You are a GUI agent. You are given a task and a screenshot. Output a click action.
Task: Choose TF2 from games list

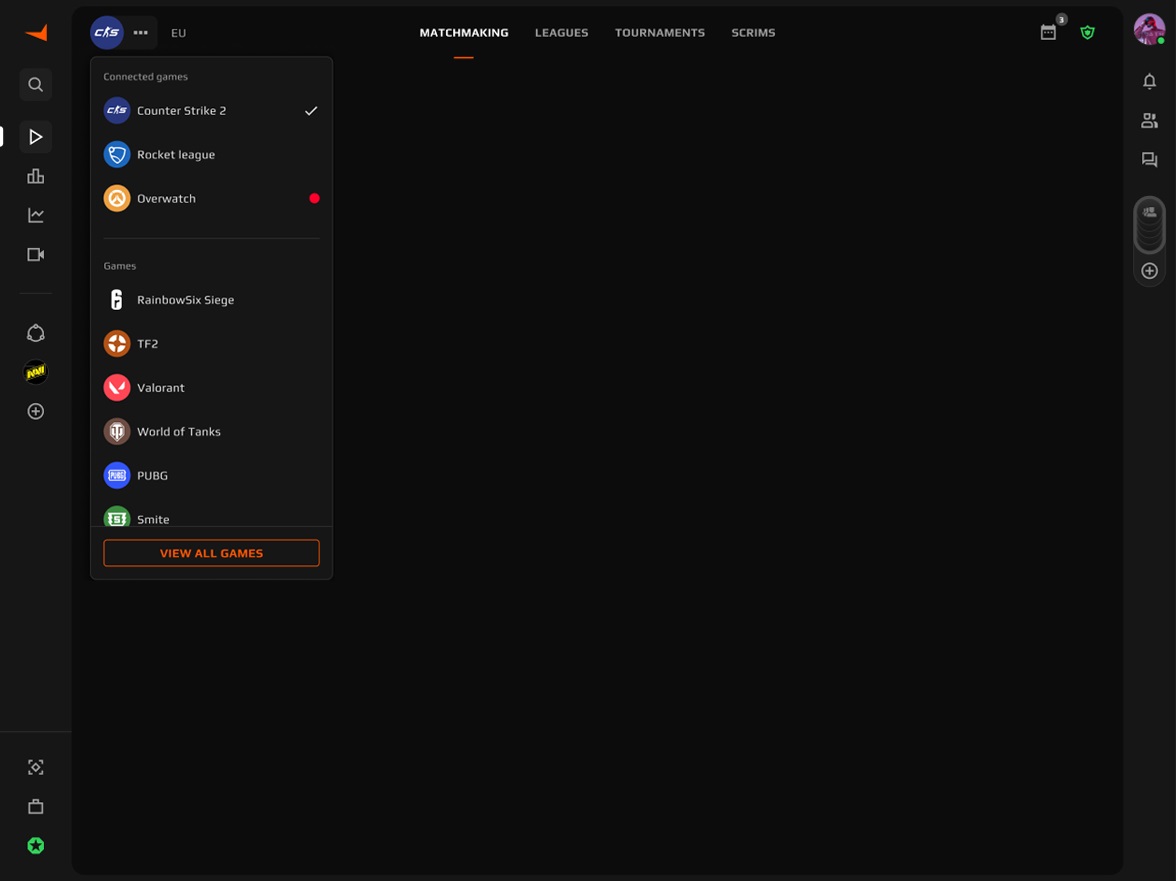212,343
